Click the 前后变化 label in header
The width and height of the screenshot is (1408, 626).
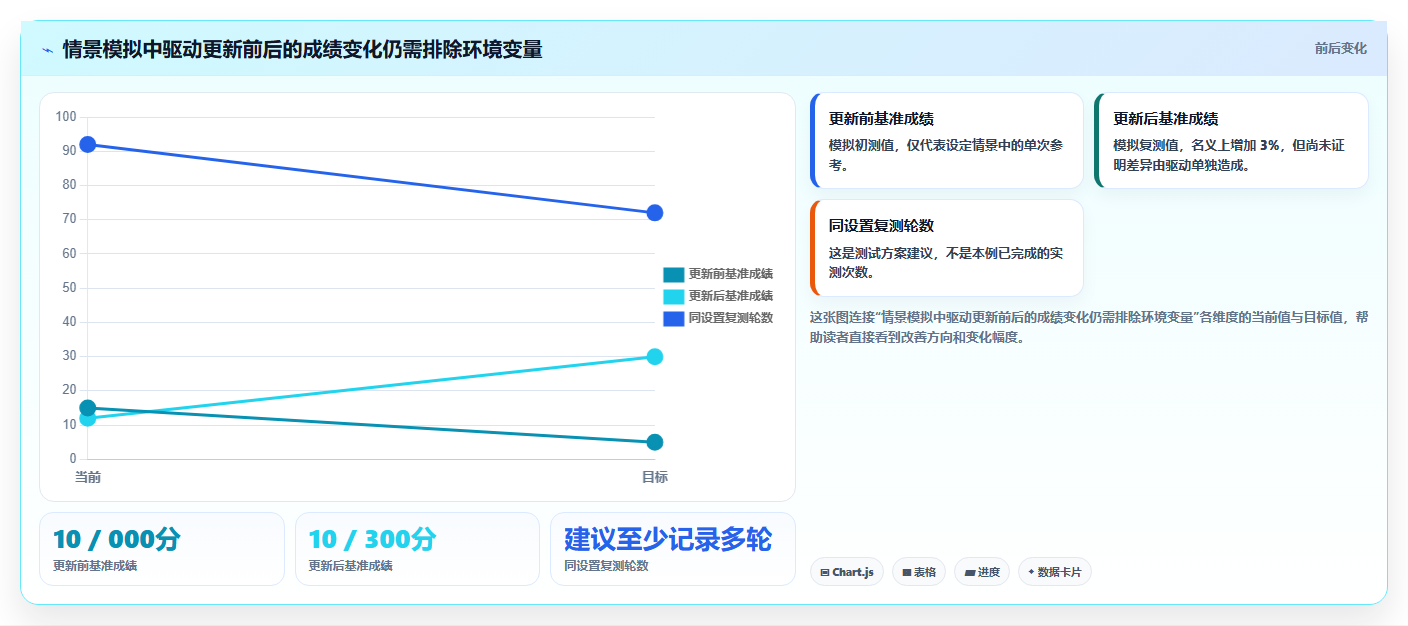point(1340,49)
